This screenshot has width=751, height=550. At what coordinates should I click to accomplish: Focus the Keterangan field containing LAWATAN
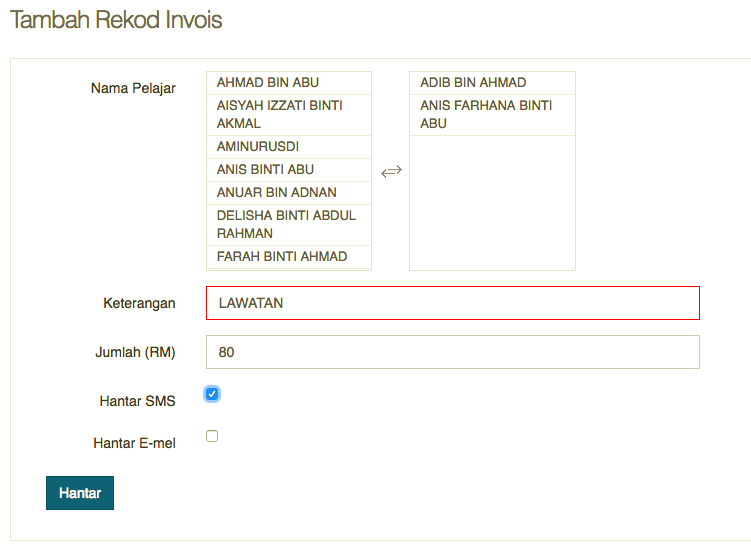tap(452, 303)
